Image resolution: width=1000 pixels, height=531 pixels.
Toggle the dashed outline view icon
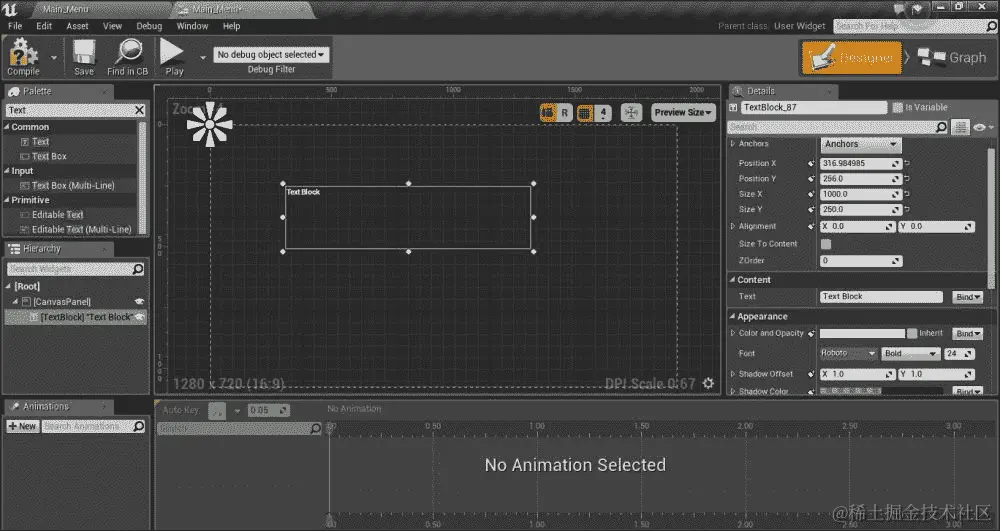(548, 113)
